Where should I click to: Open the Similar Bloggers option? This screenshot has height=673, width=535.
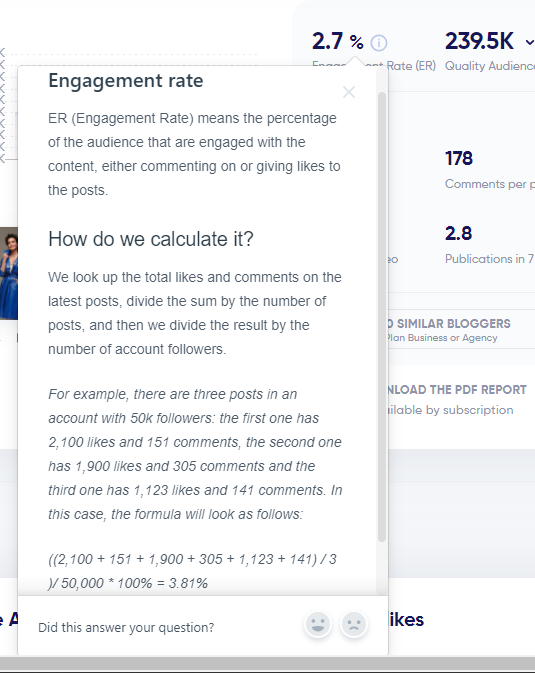[449, 323]
